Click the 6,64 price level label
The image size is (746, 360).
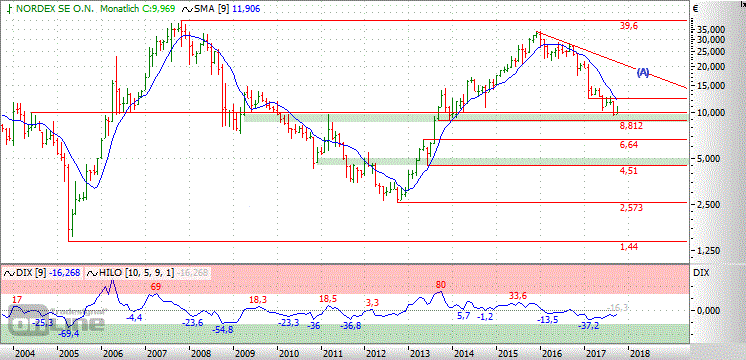pos(628,145)
